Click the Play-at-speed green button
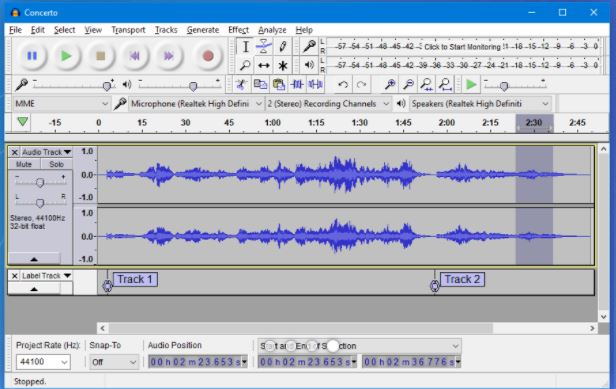616x389 pixels. point(471,84)
